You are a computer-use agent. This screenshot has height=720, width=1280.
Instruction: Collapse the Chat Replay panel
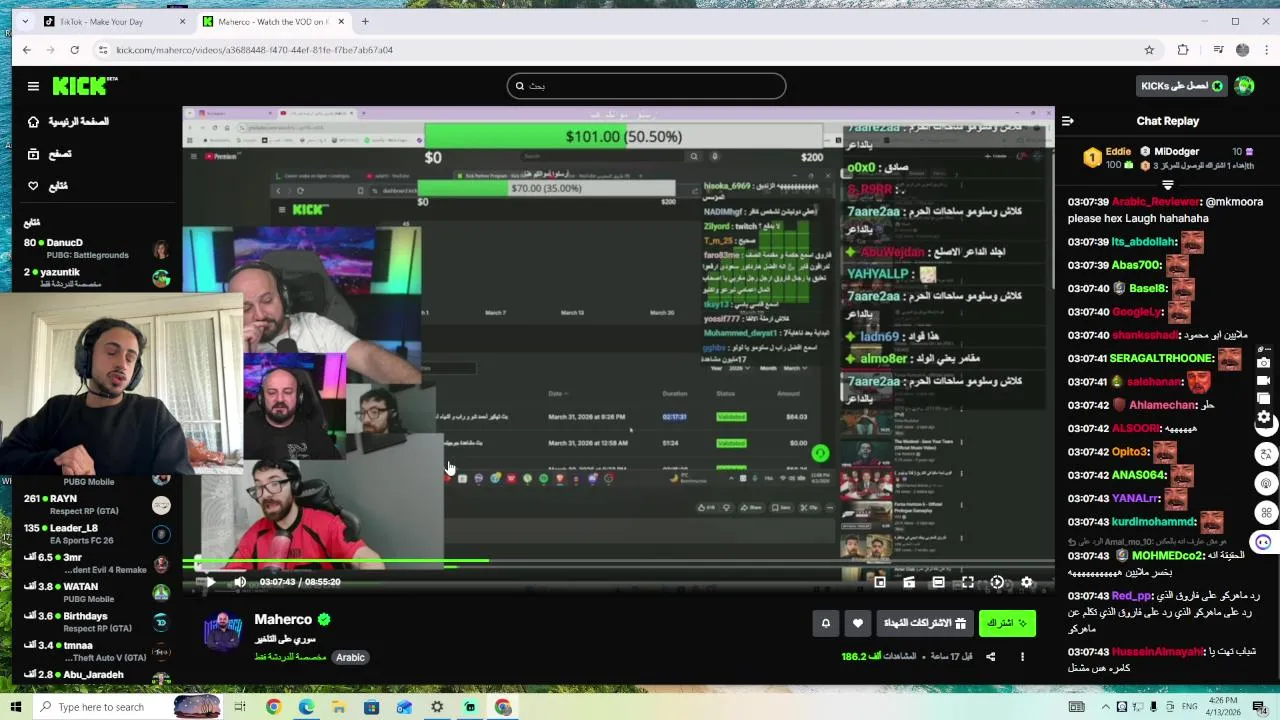tap(1067, 121)
